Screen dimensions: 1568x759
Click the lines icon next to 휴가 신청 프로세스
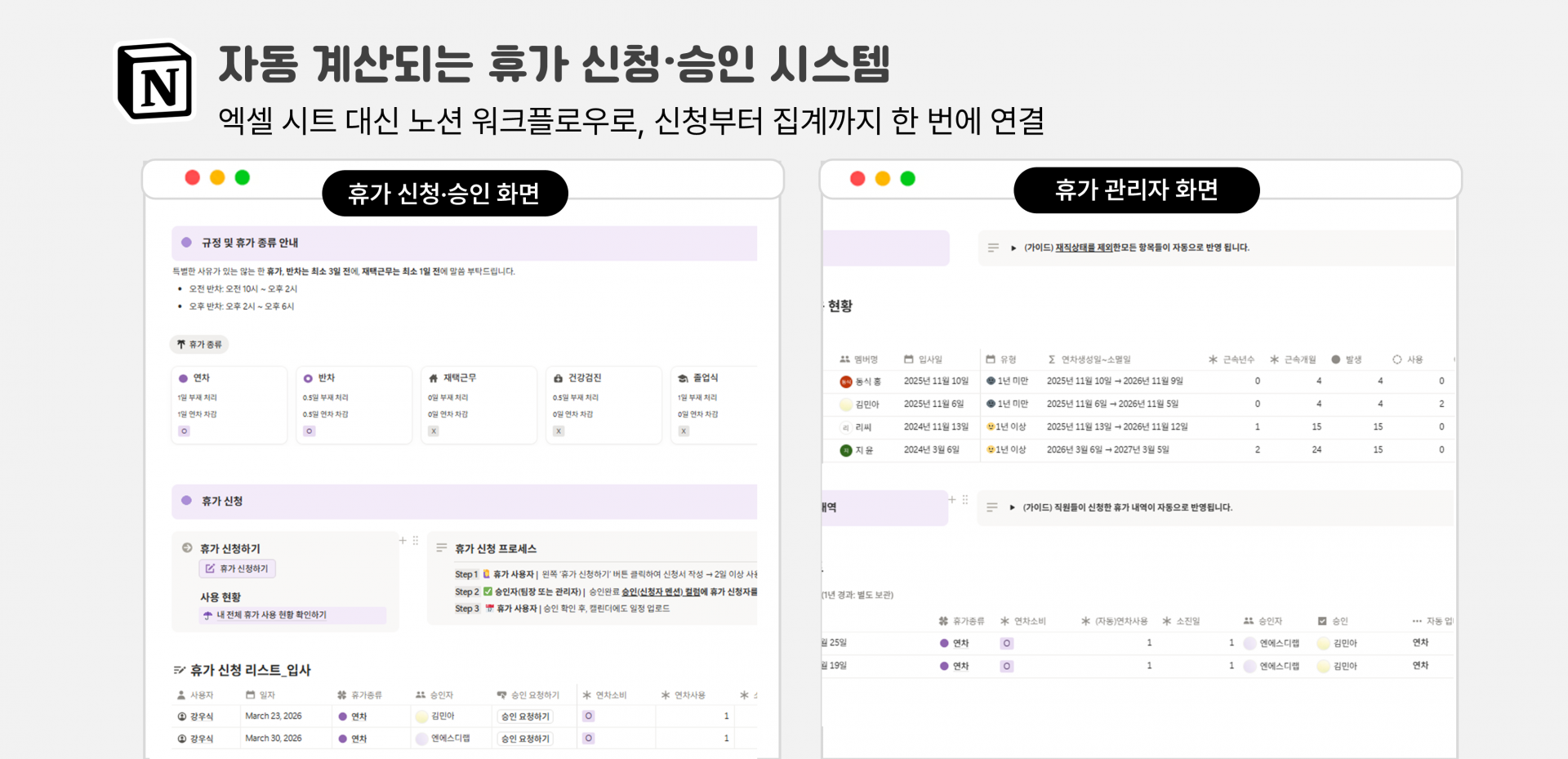point(442,548)
